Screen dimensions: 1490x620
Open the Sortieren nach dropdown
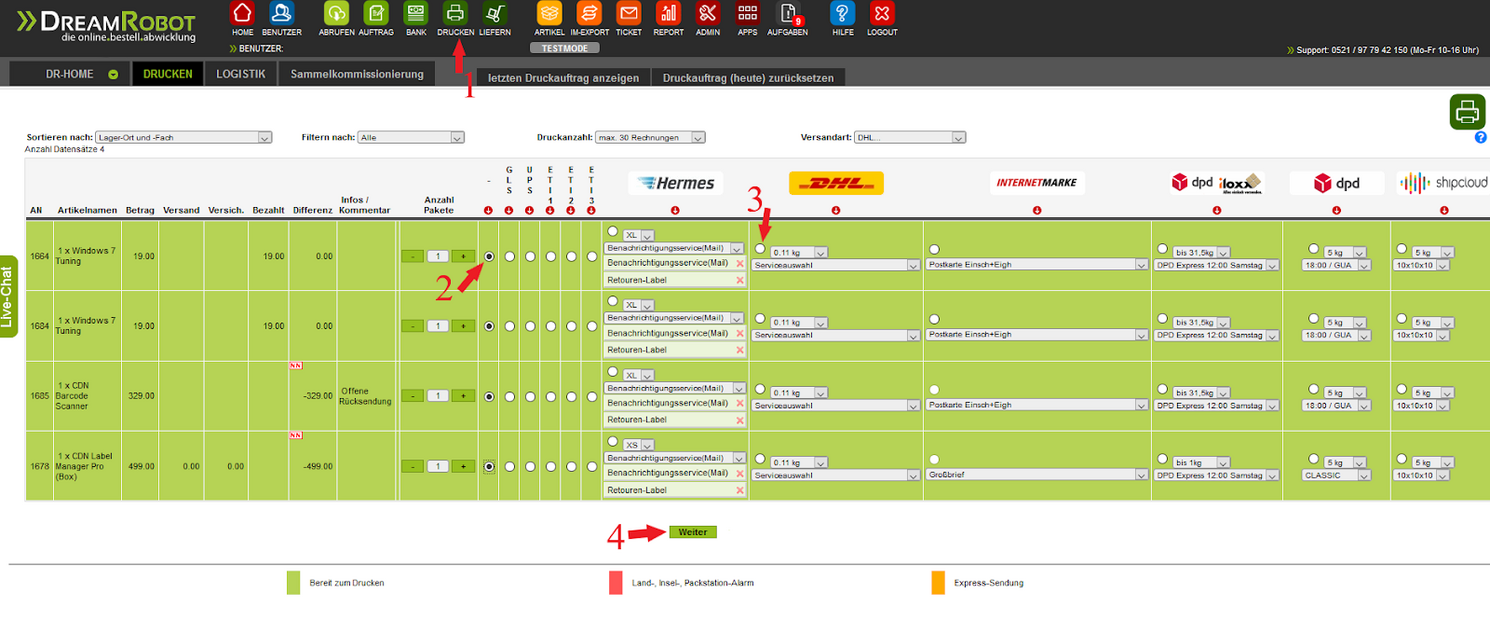coord(184,137)
